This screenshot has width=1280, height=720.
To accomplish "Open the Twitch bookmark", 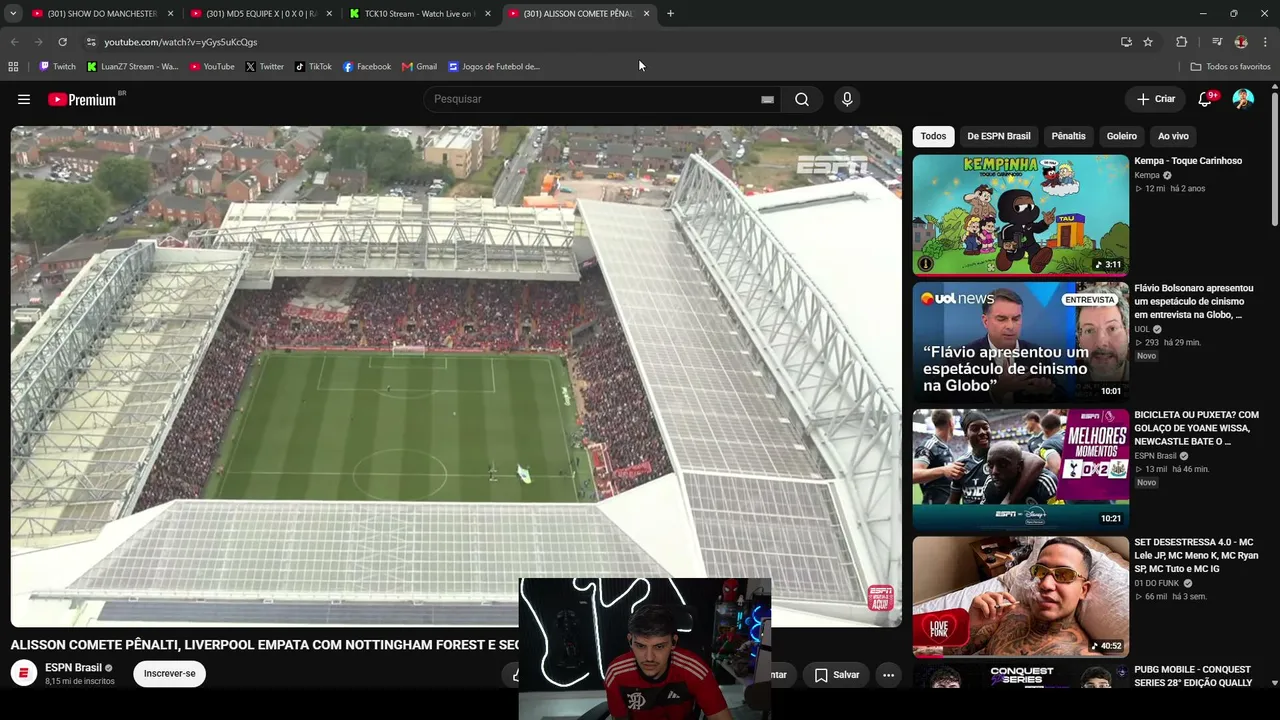I will (x=57, y=67).
